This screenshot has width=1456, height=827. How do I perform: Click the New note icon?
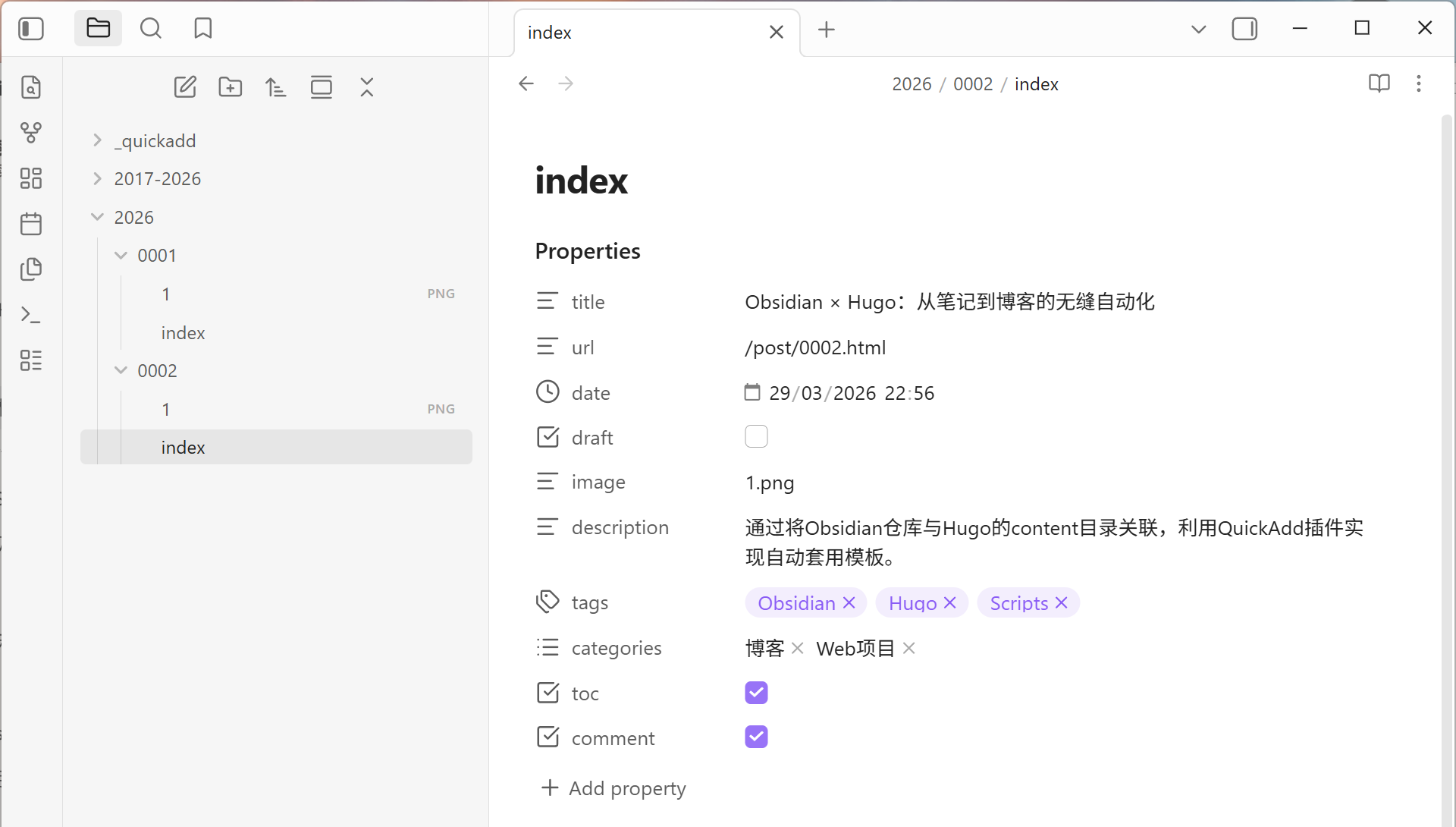pos(185,87)
